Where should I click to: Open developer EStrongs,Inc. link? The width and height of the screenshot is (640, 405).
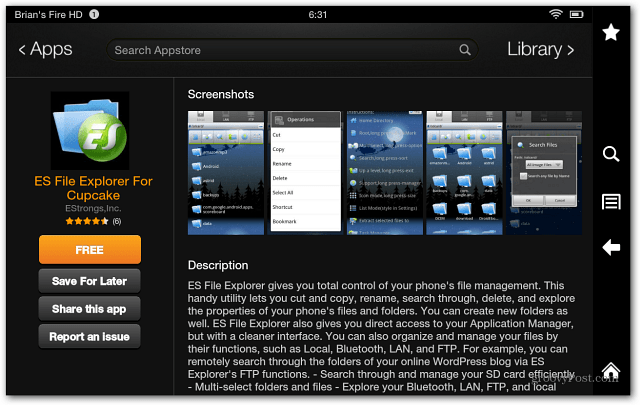(93, 209)
